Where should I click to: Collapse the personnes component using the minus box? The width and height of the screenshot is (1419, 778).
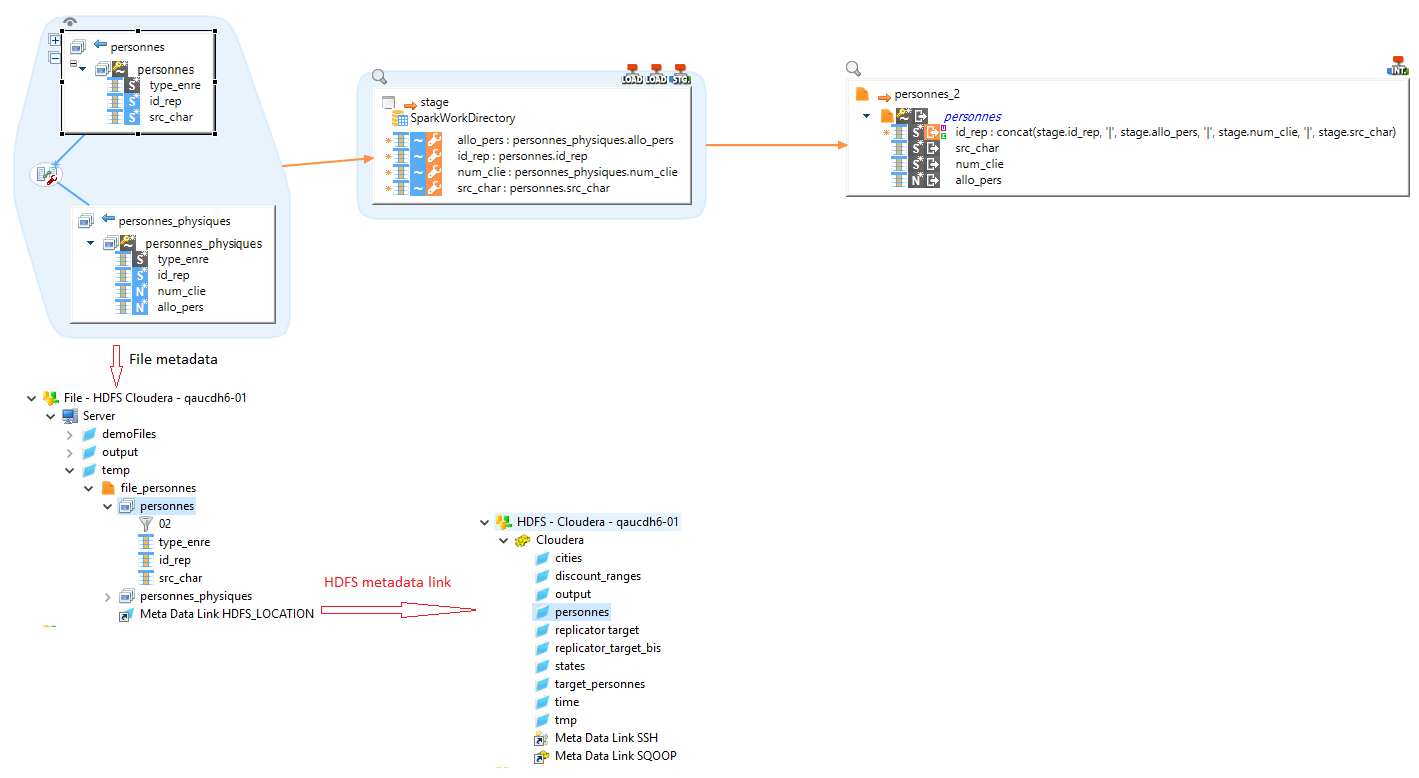(x=55, y=57)
